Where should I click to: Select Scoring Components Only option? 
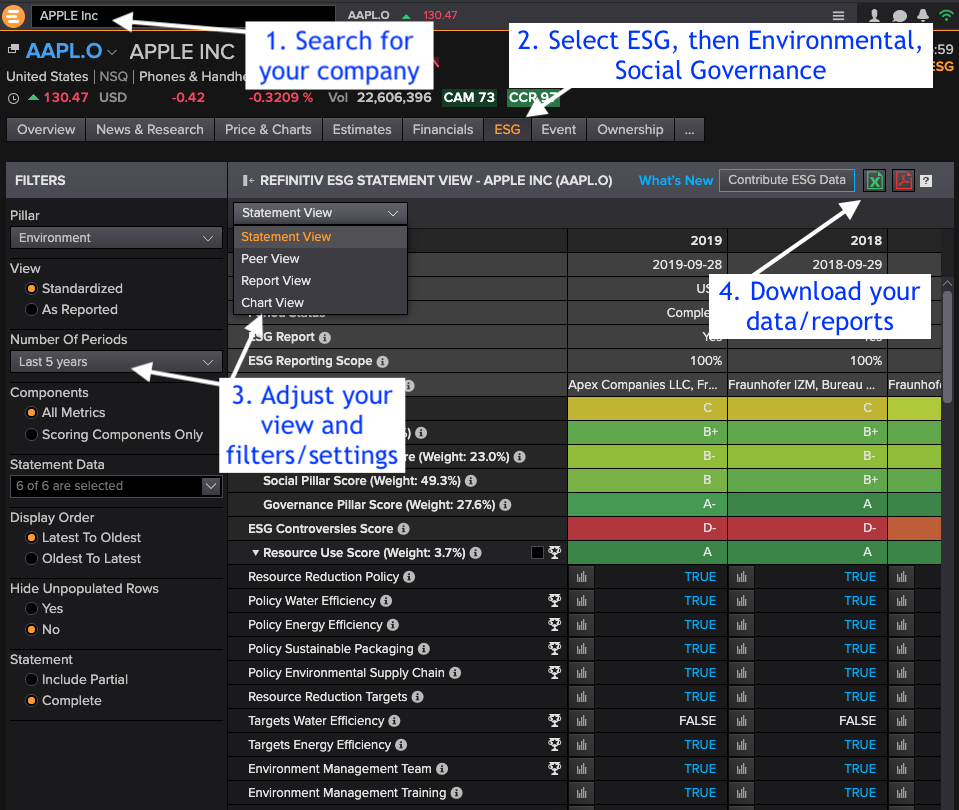[x=31, y=434]
